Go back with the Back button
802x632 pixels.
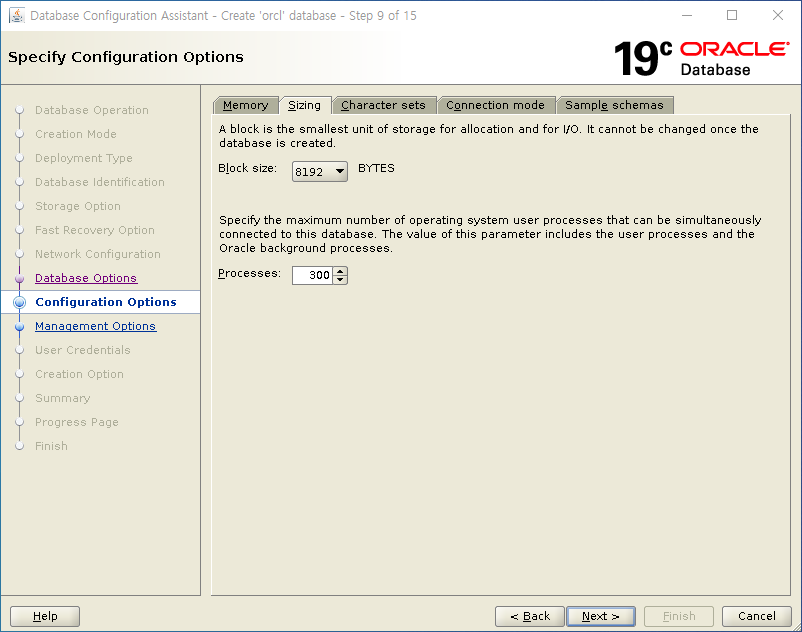(x=530, y=616)
